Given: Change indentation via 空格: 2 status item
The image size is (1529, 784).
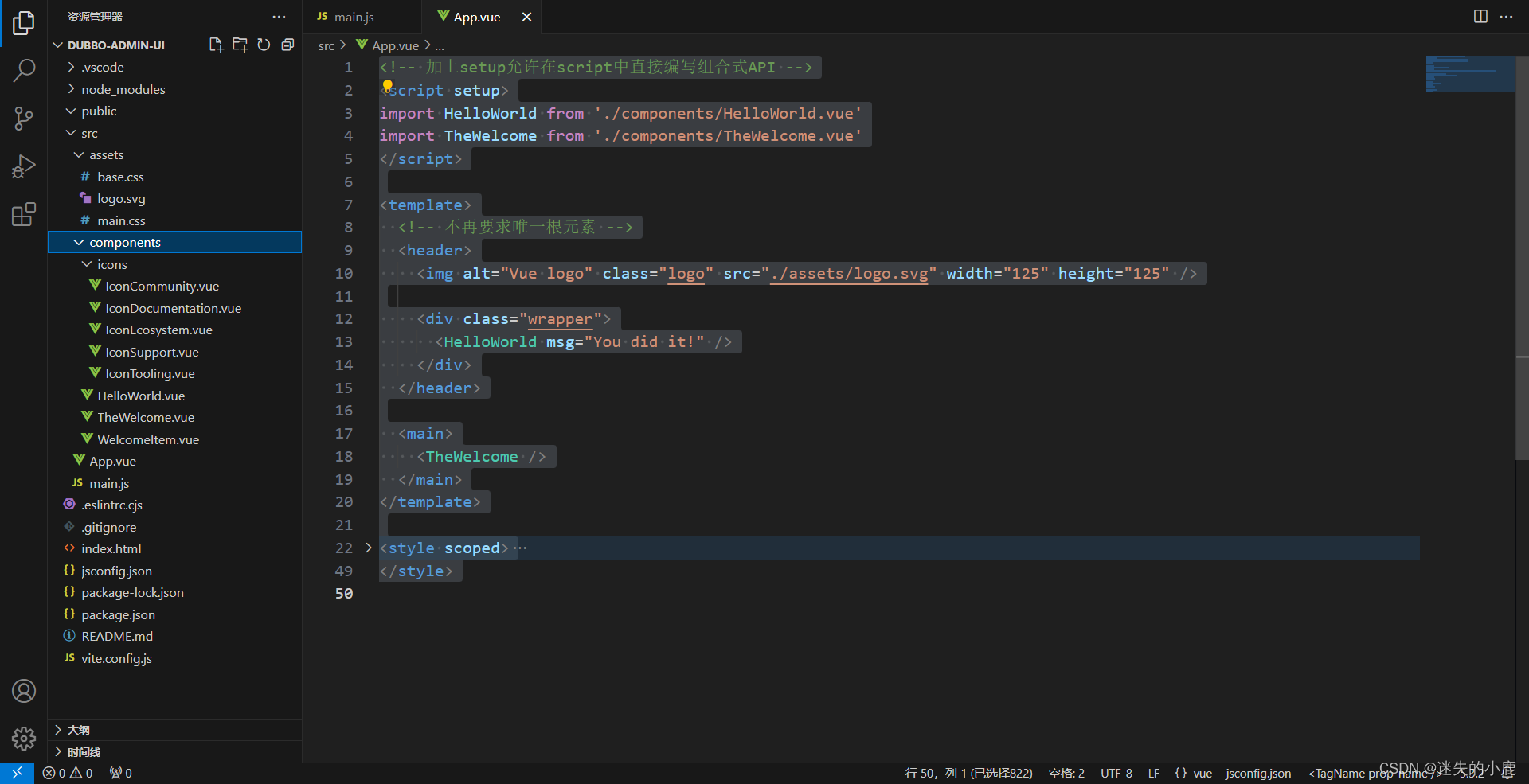Looking at the screenshot, I should (x=1066, y=773).
